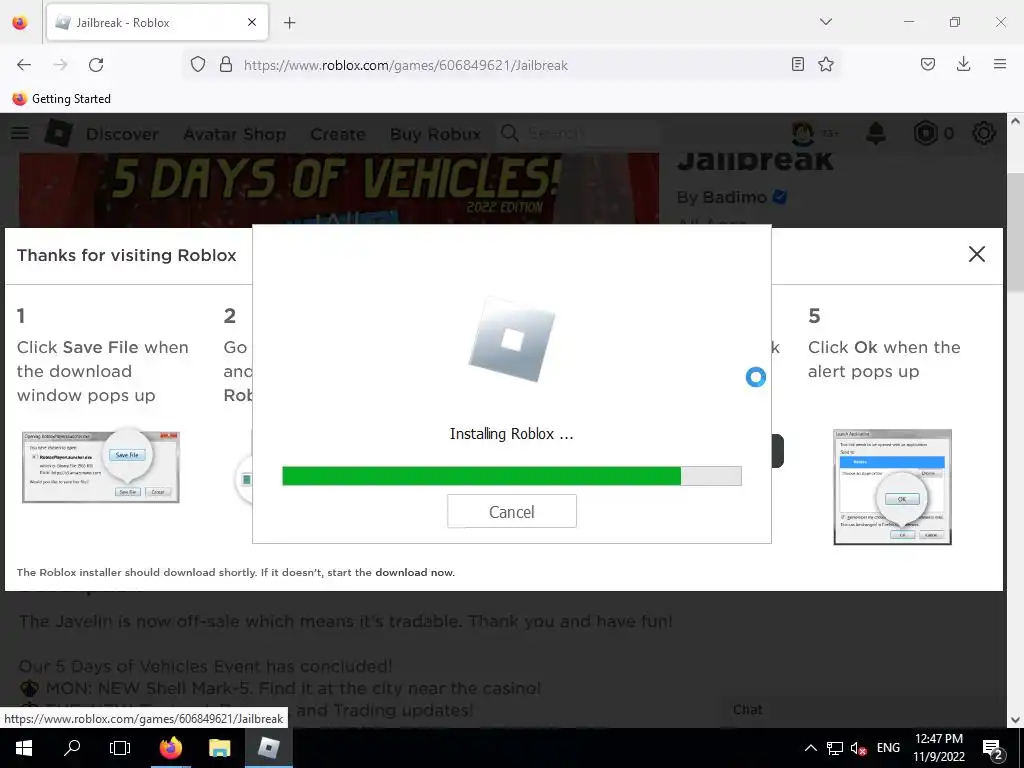Viewport: 1024px width, 768px height.
Task: Click the download now link
Action: click(414, 572)
